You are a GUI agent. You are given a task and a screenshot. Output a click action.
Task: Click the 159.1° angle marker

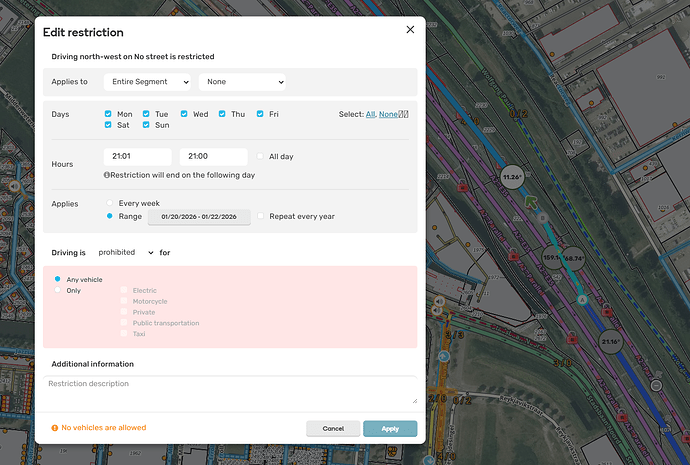click(549, 257)
